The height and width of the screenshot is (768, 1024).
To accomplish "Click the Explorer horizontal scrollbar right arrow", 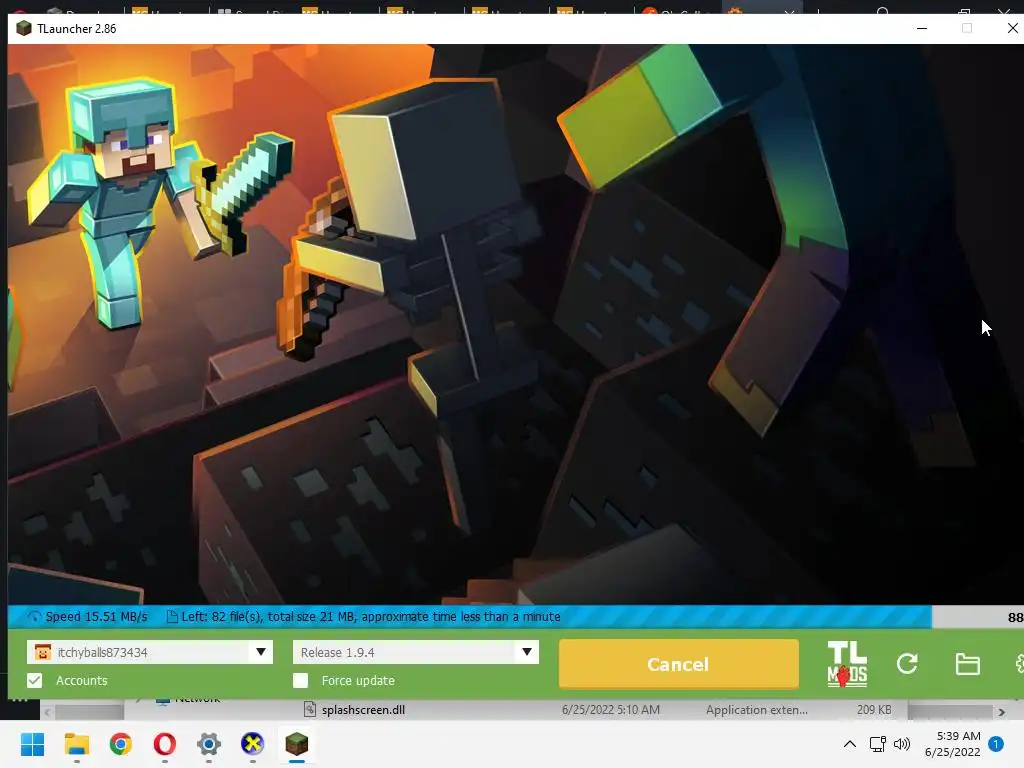I will tap(1001, 712).
